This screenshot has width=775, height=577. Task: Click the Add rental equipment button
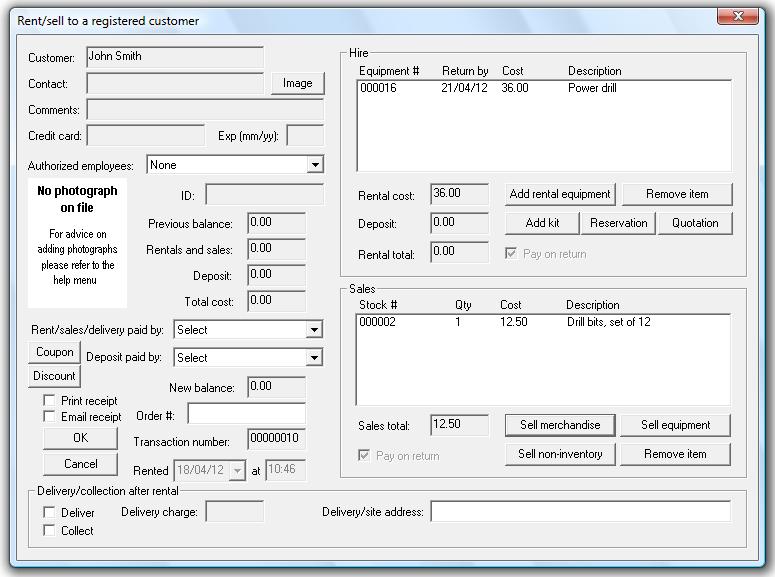560,194
